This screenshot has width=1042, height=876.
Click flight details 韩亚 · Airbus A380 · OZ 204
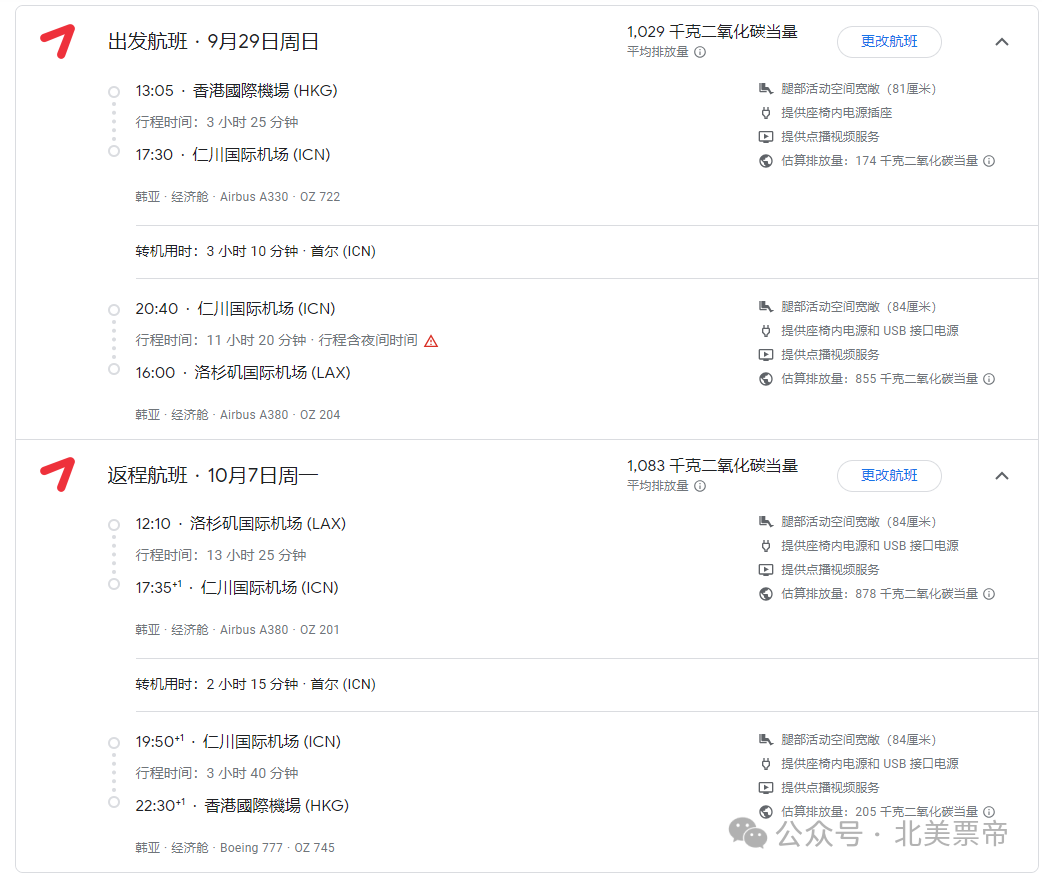point(237,415)
